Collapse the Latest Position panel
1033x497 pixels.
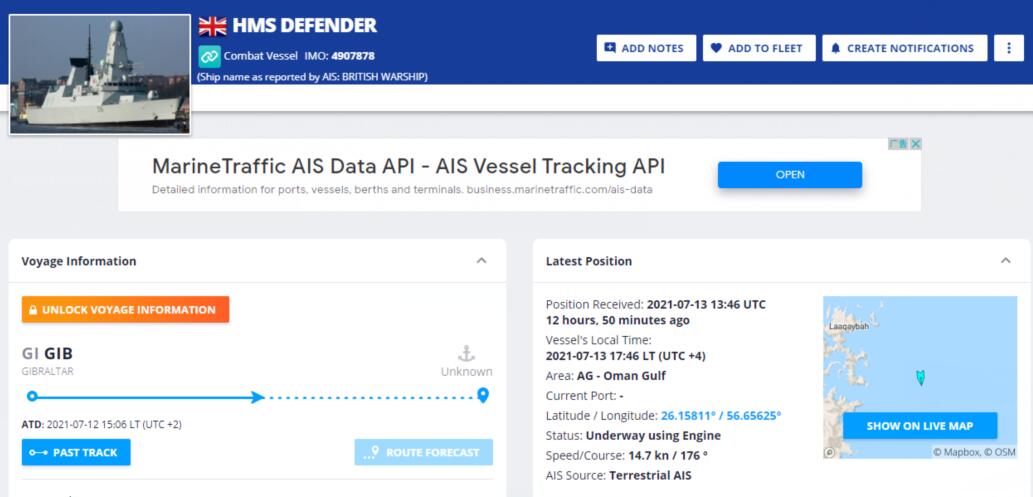tap(1005, 261)
